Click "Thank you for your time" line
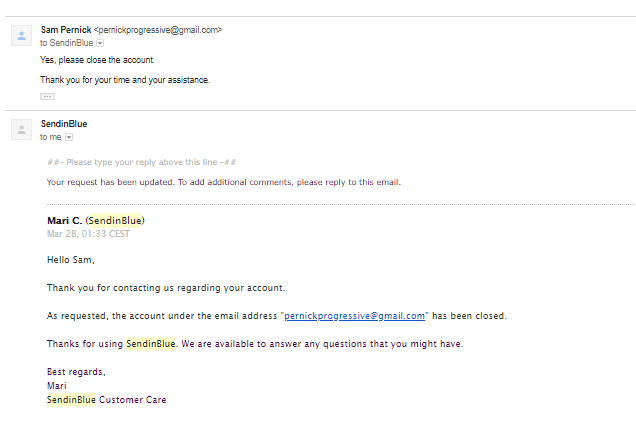636x425 pixels. [x=125, y=80]
